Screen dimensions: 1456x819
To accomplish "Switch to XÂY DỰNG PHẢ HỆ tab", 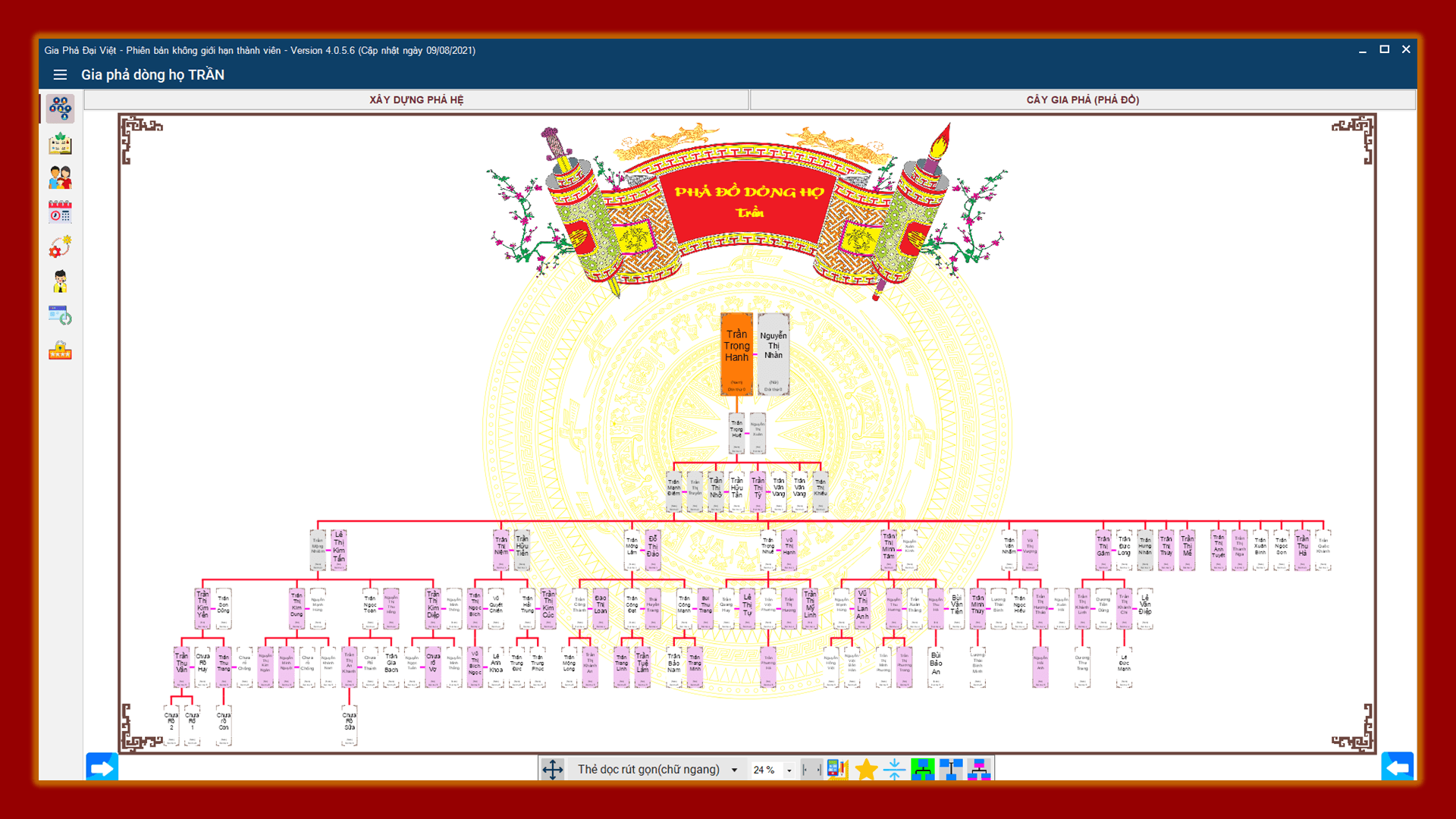I will point(416,99).
